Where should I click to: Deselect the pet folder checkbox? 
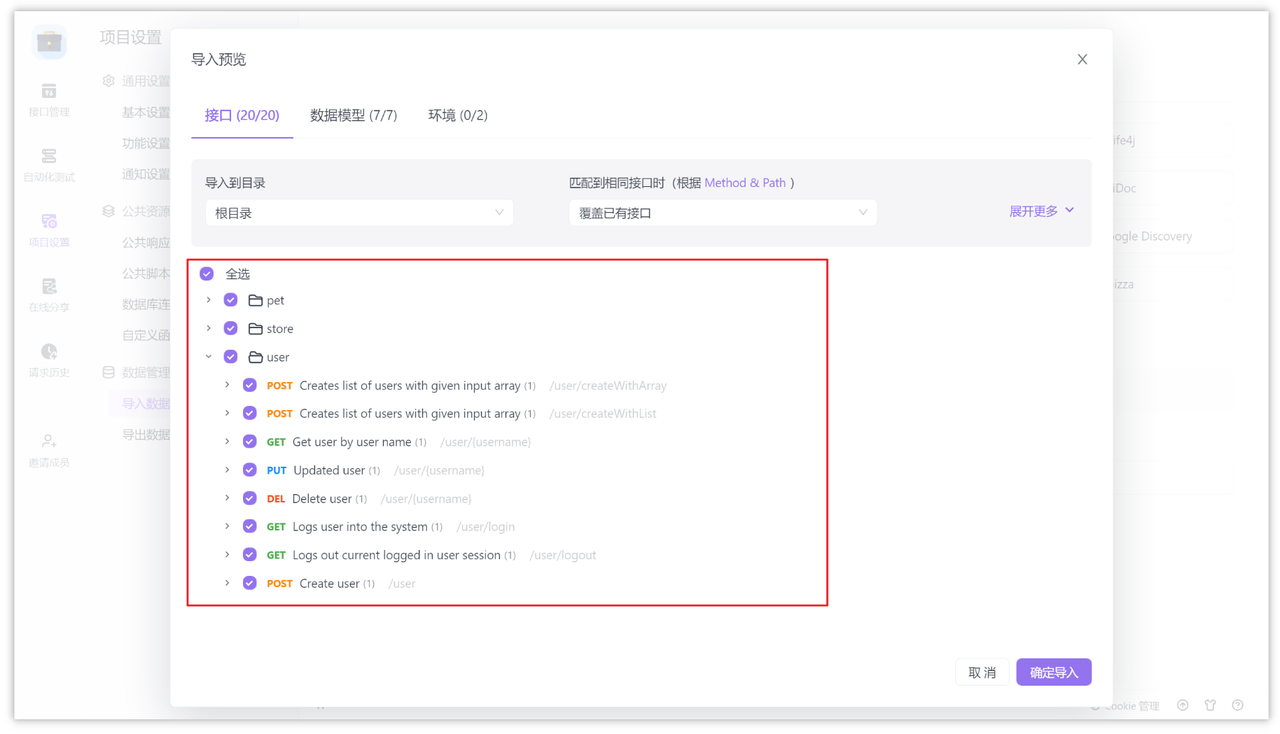pyautogui.click(x=229, y=299)
